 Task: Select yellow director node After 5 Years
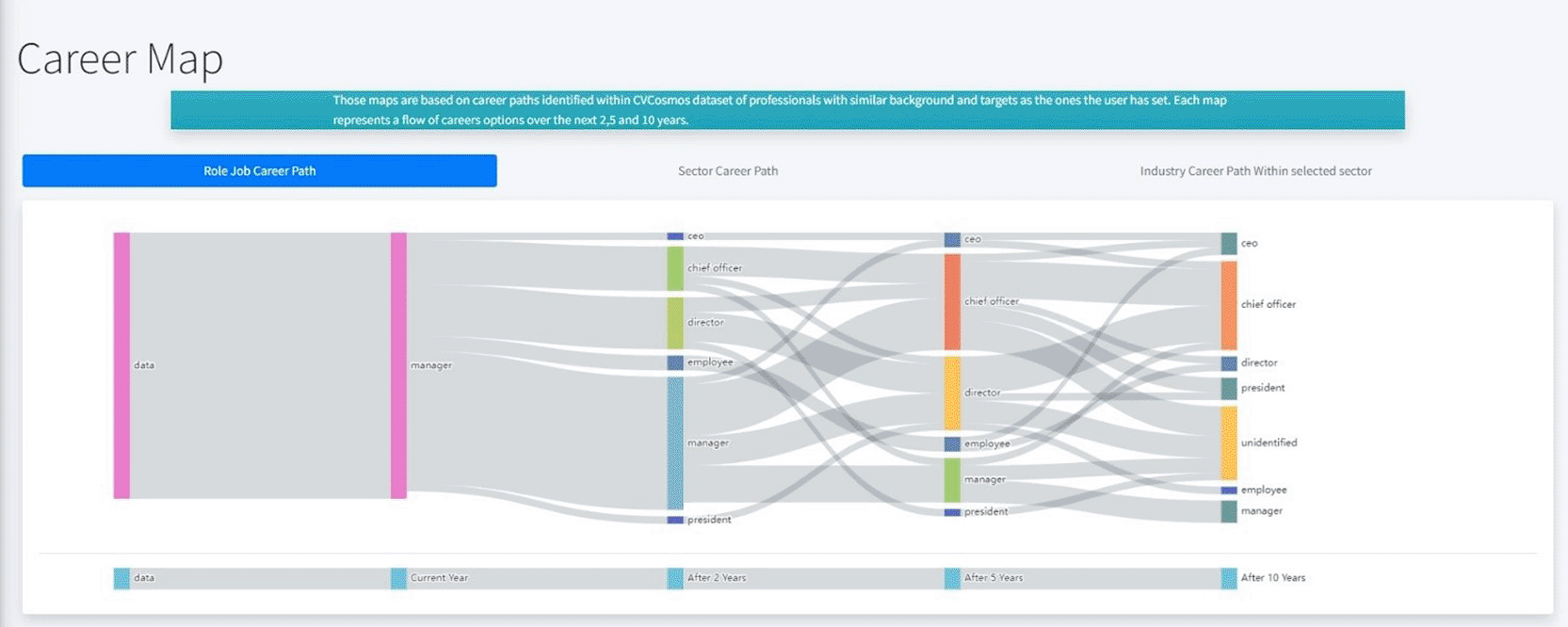tap(952, 394)
